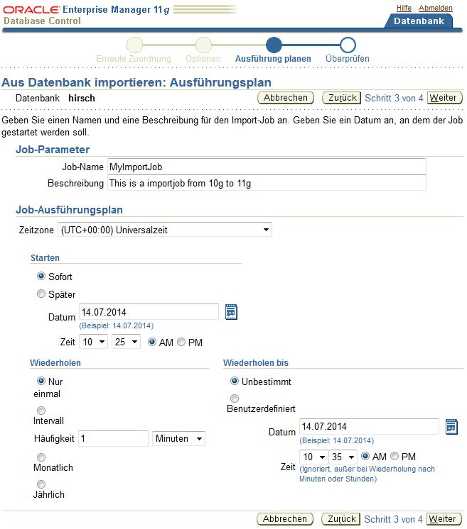This screenshot has height=529, width=467.
Task: Open calendar picker for Wiederholen bis Datum
Action: coord(451,427)
